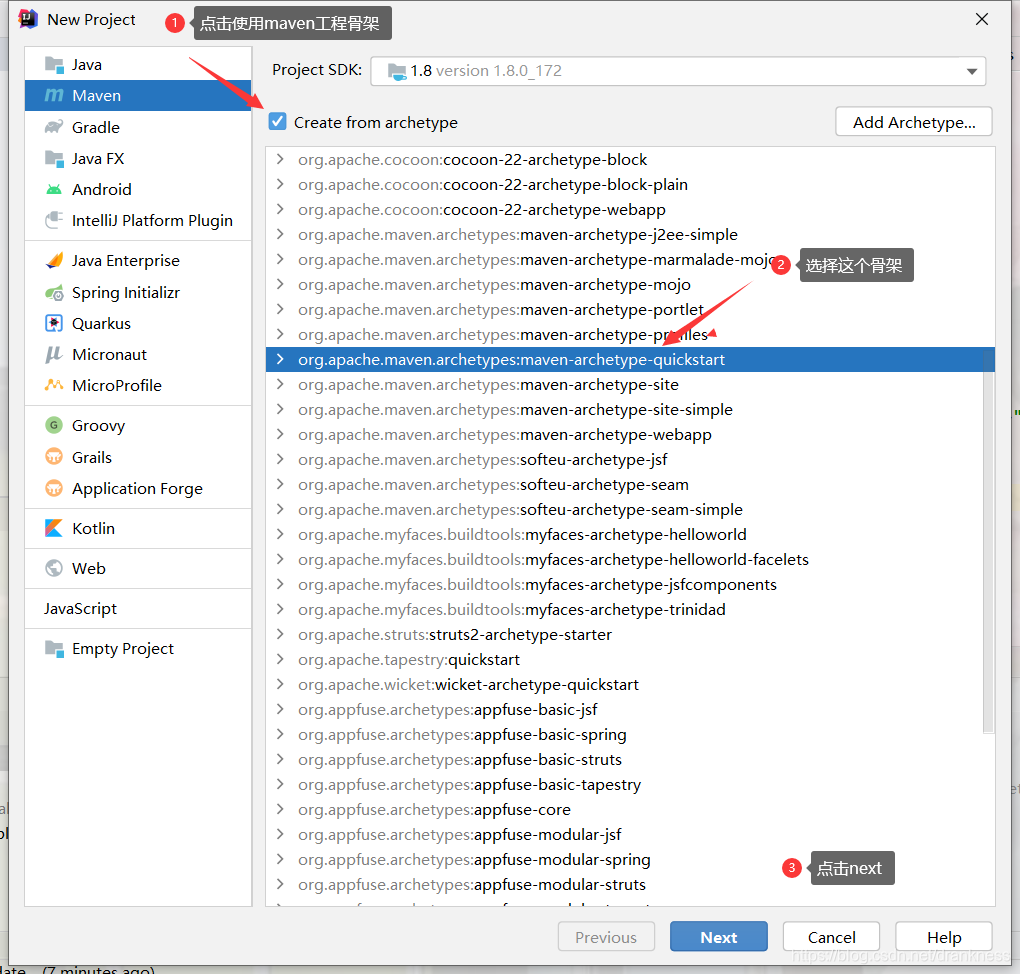This screenshot has width=1020, height=974.
Task: Click the Micronaut mu icon
Action: pyautogui.click(x=54, y=355)
